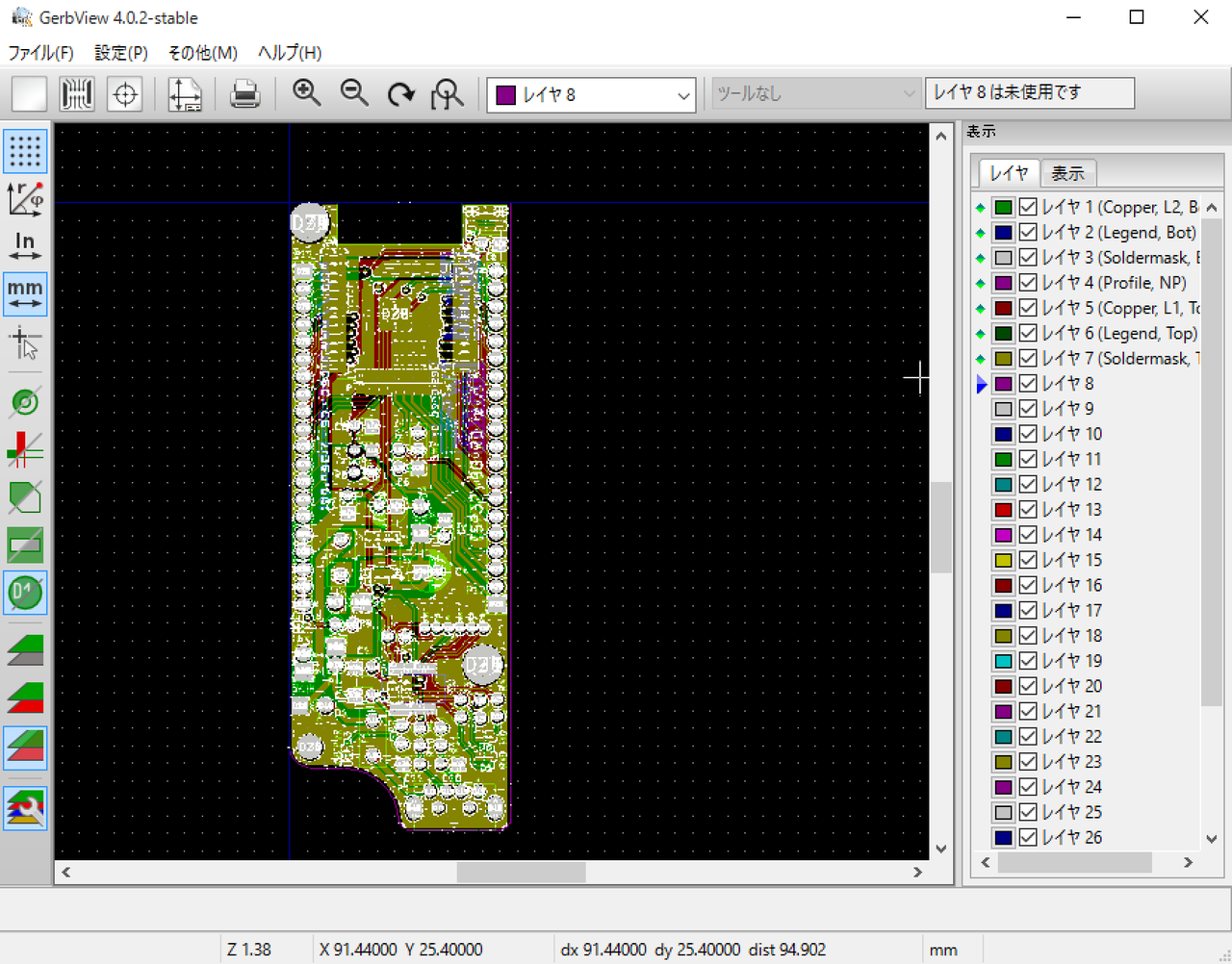This screenshot has height=964, width=1232.
Task: Expand the ツールなし tool dropdown
Action: tap(909, 93)
